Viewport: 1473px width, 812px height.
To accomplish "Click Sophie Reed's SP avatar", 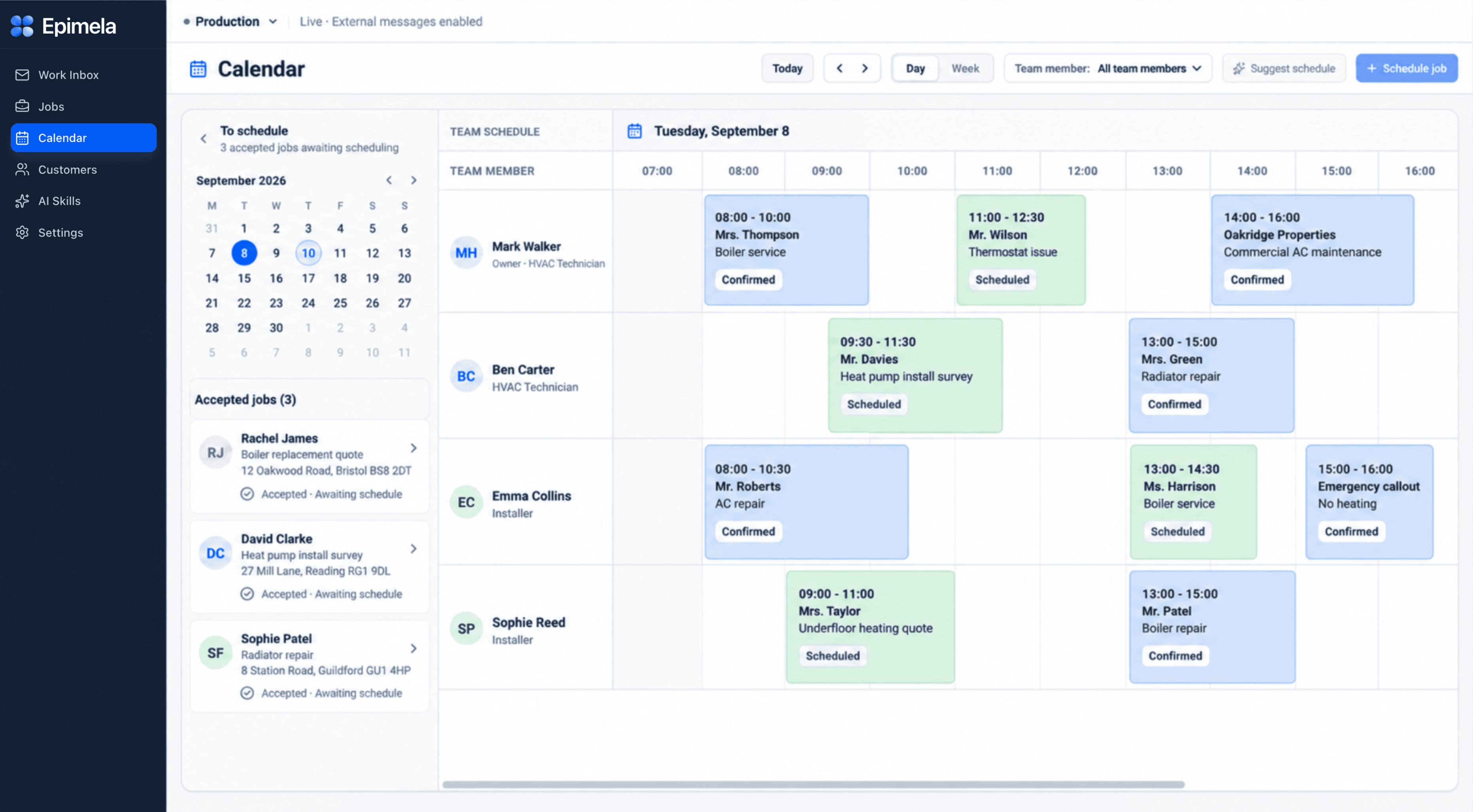I will (x=466, y=629).
